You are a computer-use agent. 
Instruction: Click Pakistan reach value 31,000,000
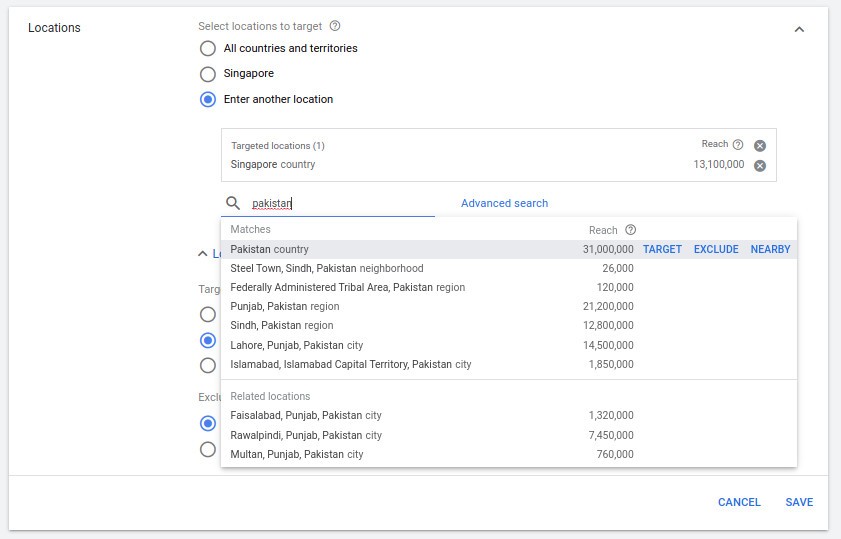tap(608, 249)
